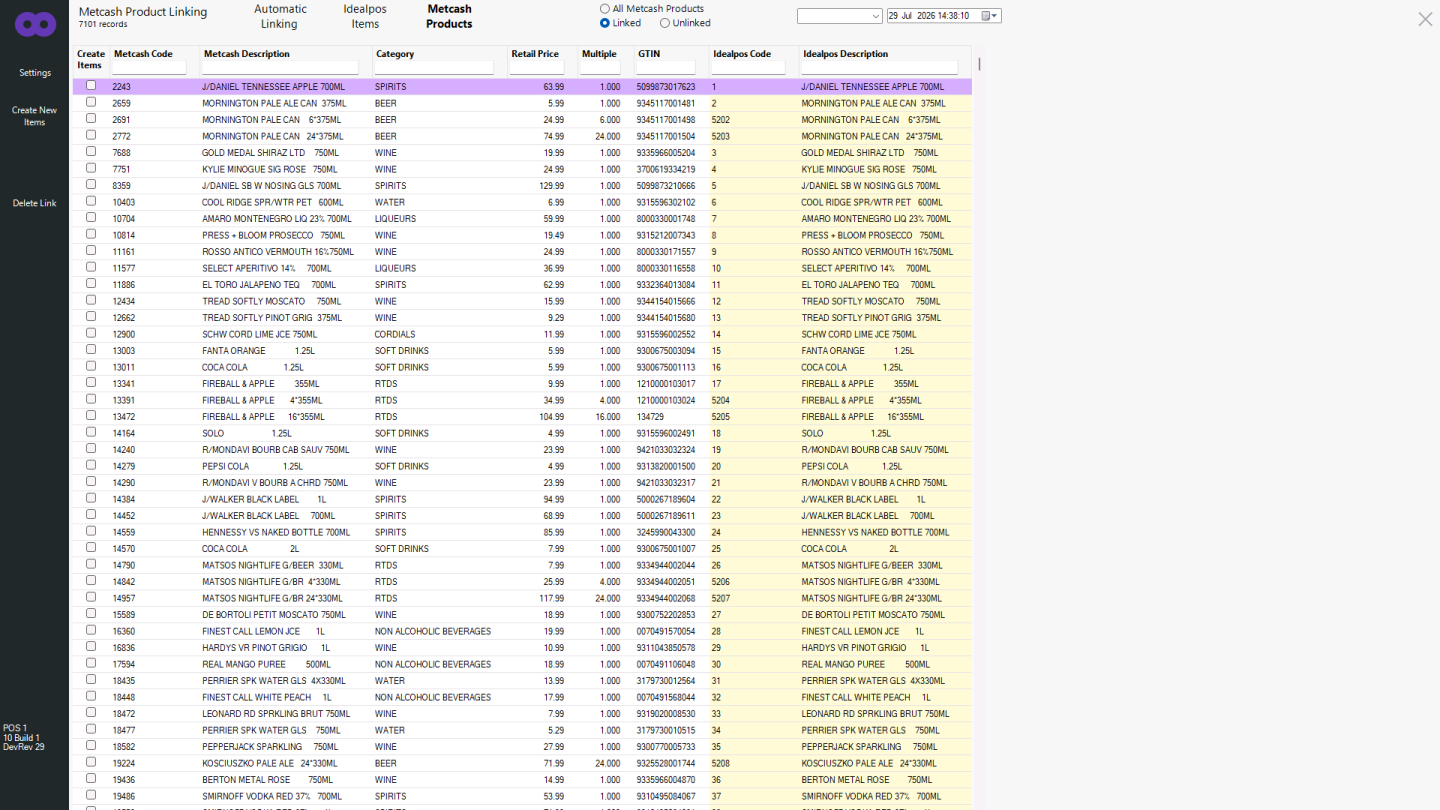Tick Create Items checkbox for MORNINGTON PALE ALE 2659
This screenshot has width=1440, height=810.
[91, 102]
